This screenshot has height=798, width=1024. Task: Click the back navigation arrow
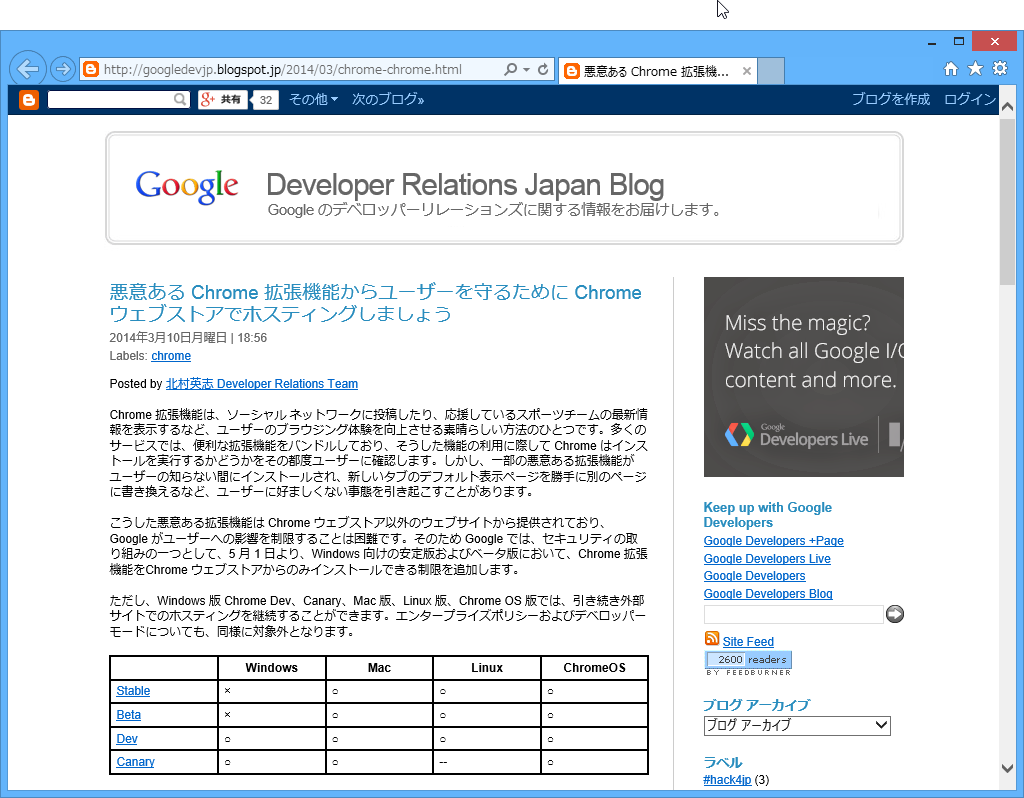point(27,68)
